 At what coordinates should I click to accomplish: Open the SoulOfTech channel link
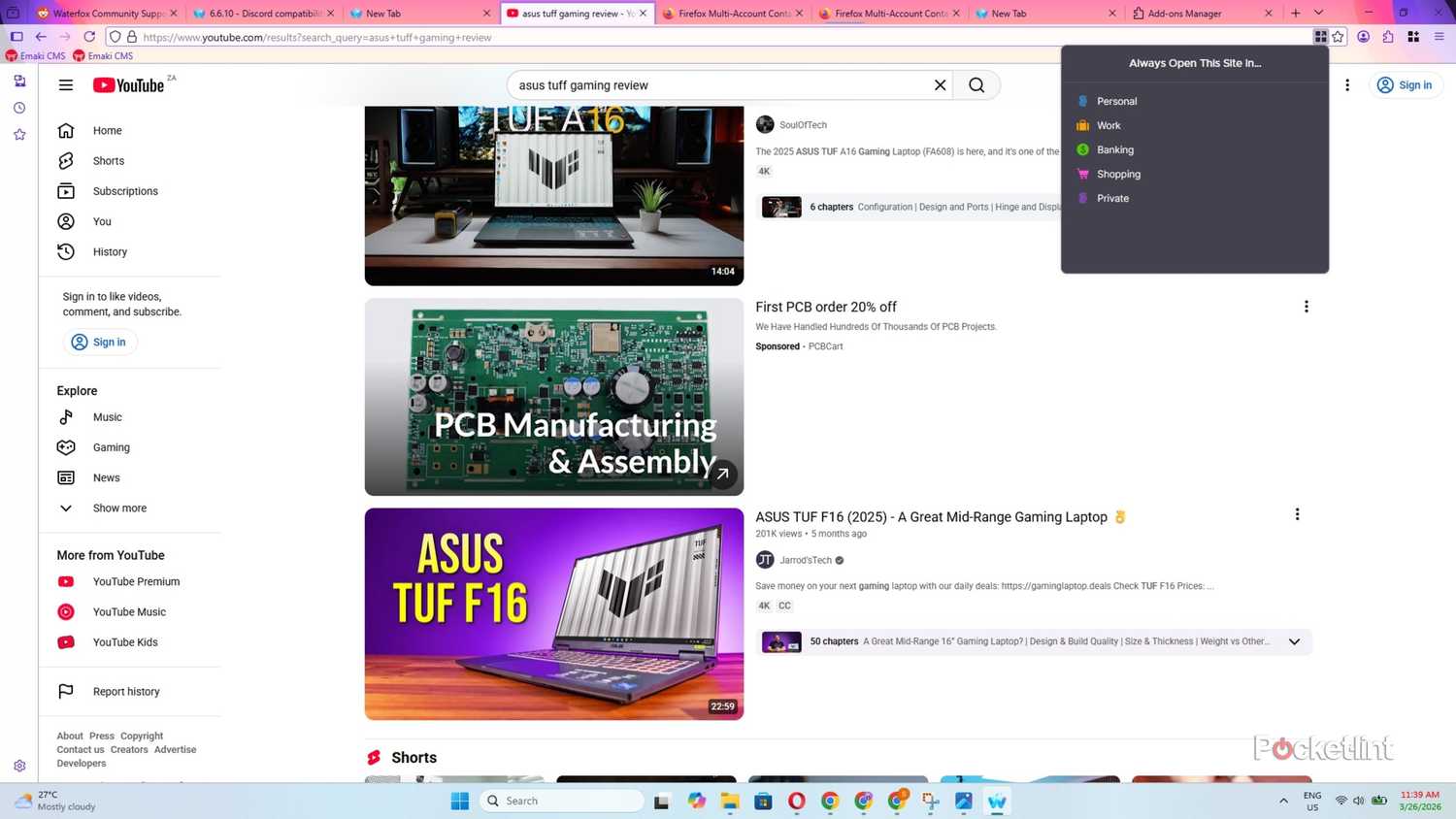pyautogui.click(x=803, y=124)
